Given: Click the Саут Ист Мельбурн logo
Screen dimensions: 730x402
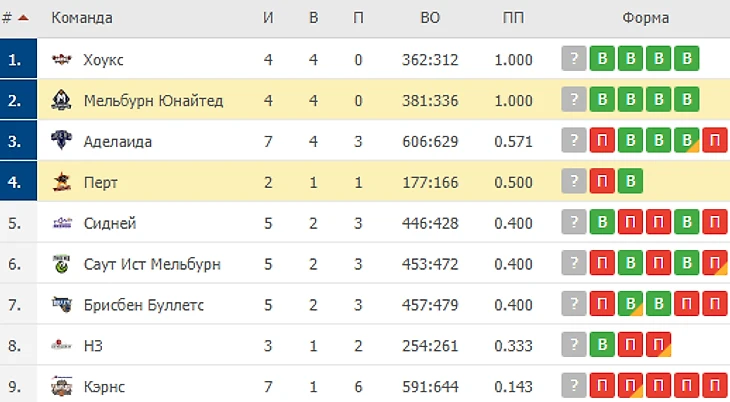Looking at the screenshot, I should point(62,264).
